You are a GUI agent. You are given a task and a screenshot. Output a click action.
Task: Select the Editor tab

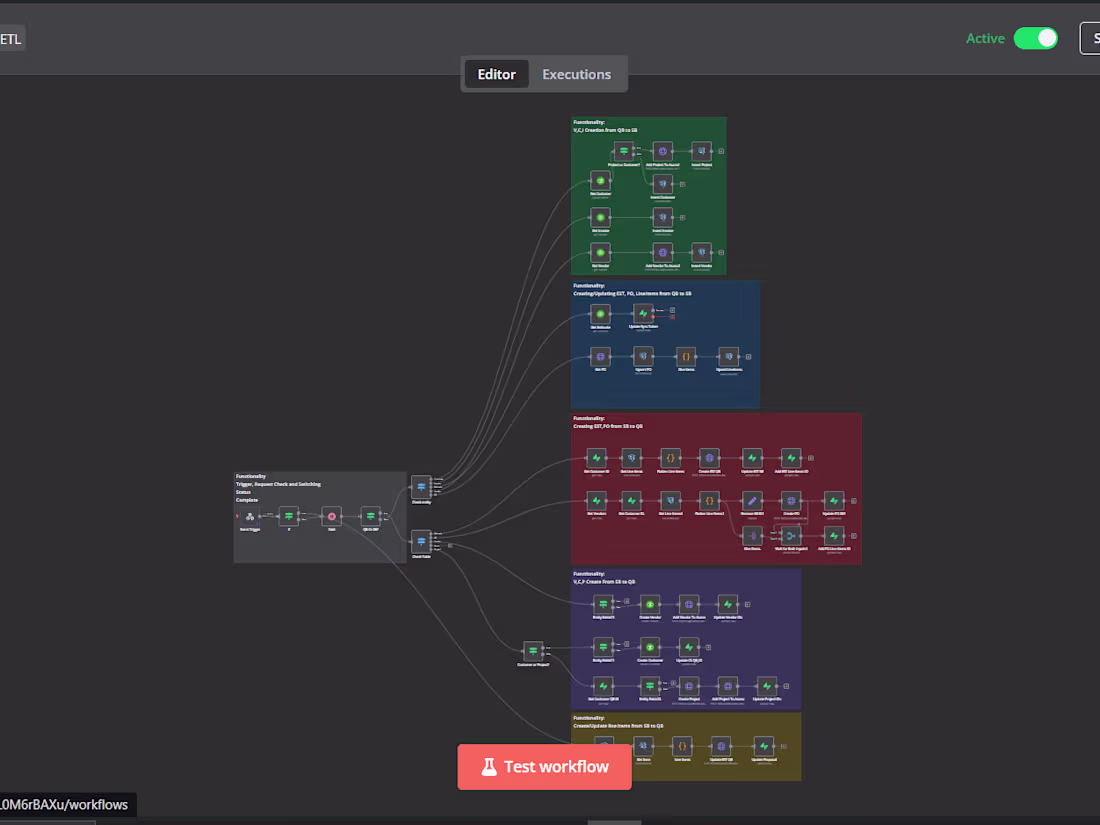click(x=497, y=73)
